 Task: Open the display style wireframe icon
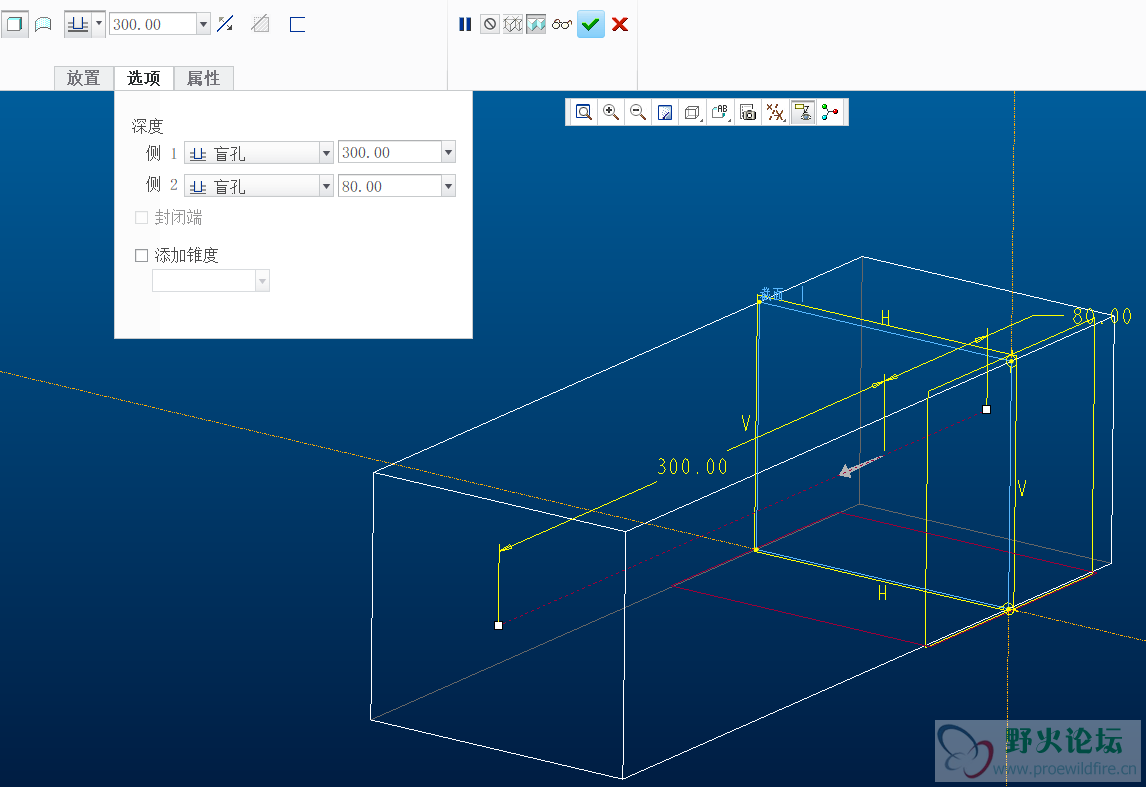point(692,112)
